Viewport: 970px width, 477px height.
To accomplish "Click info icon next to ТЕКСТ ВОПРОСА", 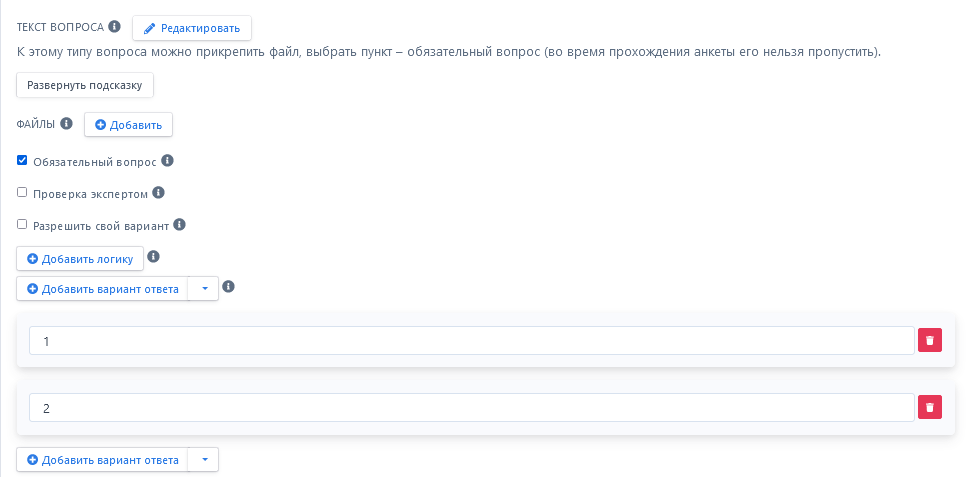I will click(114, 26).
